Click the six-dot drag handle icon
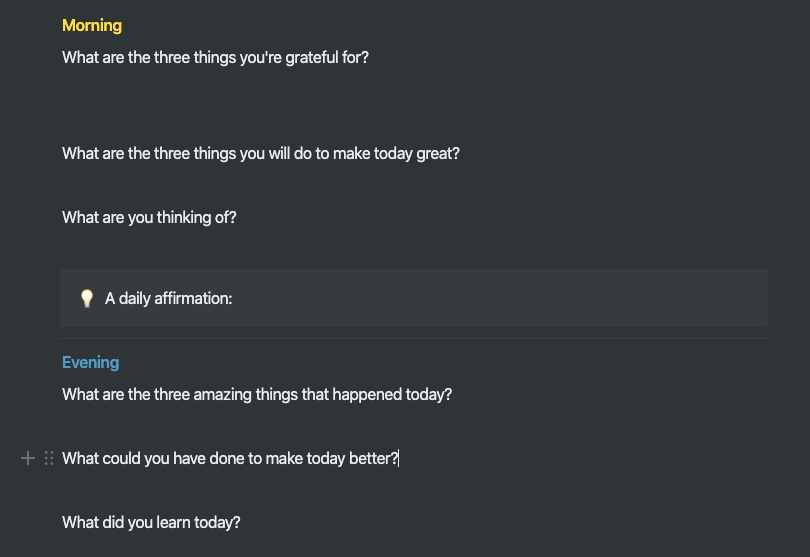This screenshot has width=810, height=557. click(x=49, y=458)
